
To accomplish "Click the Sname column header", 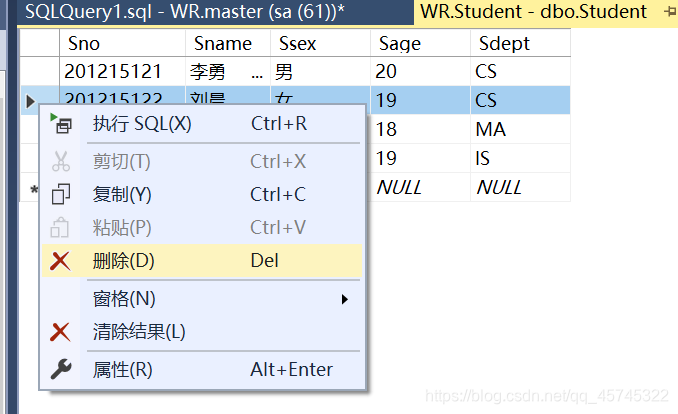I will 228,43.
